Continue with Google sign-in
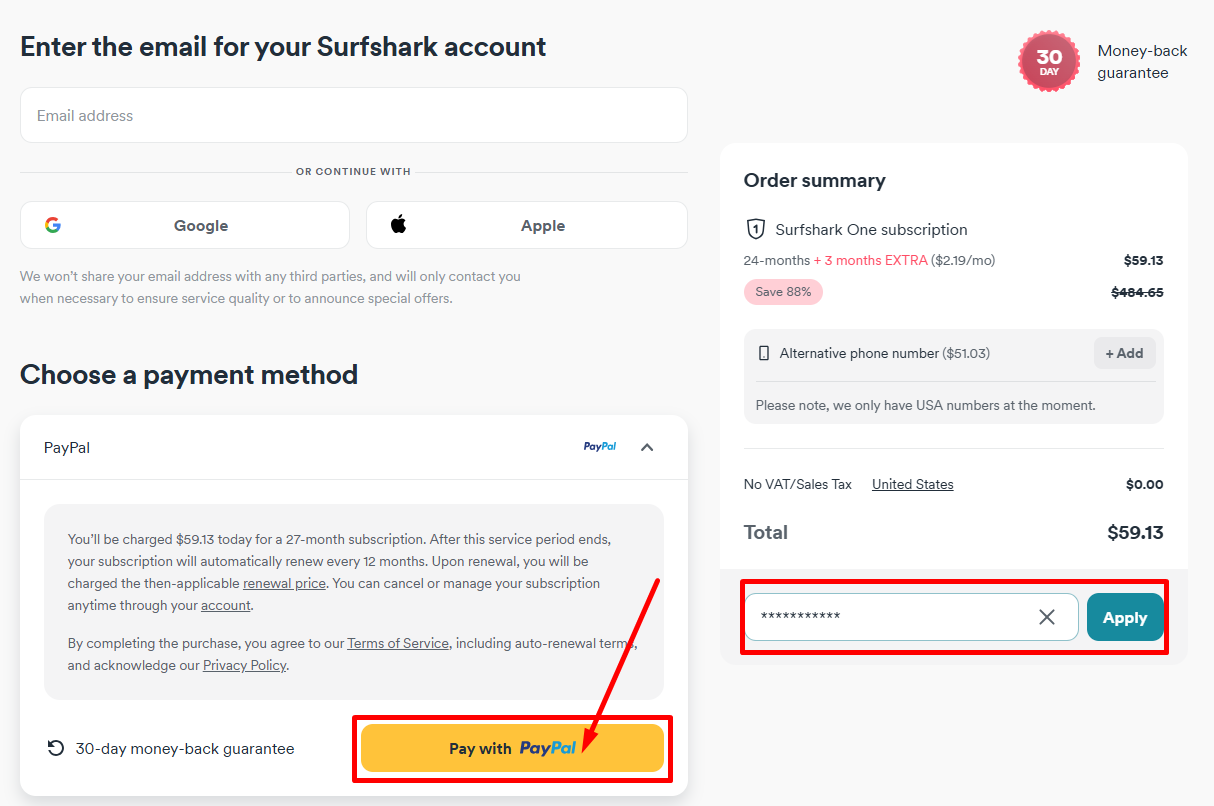 point(185,225)
